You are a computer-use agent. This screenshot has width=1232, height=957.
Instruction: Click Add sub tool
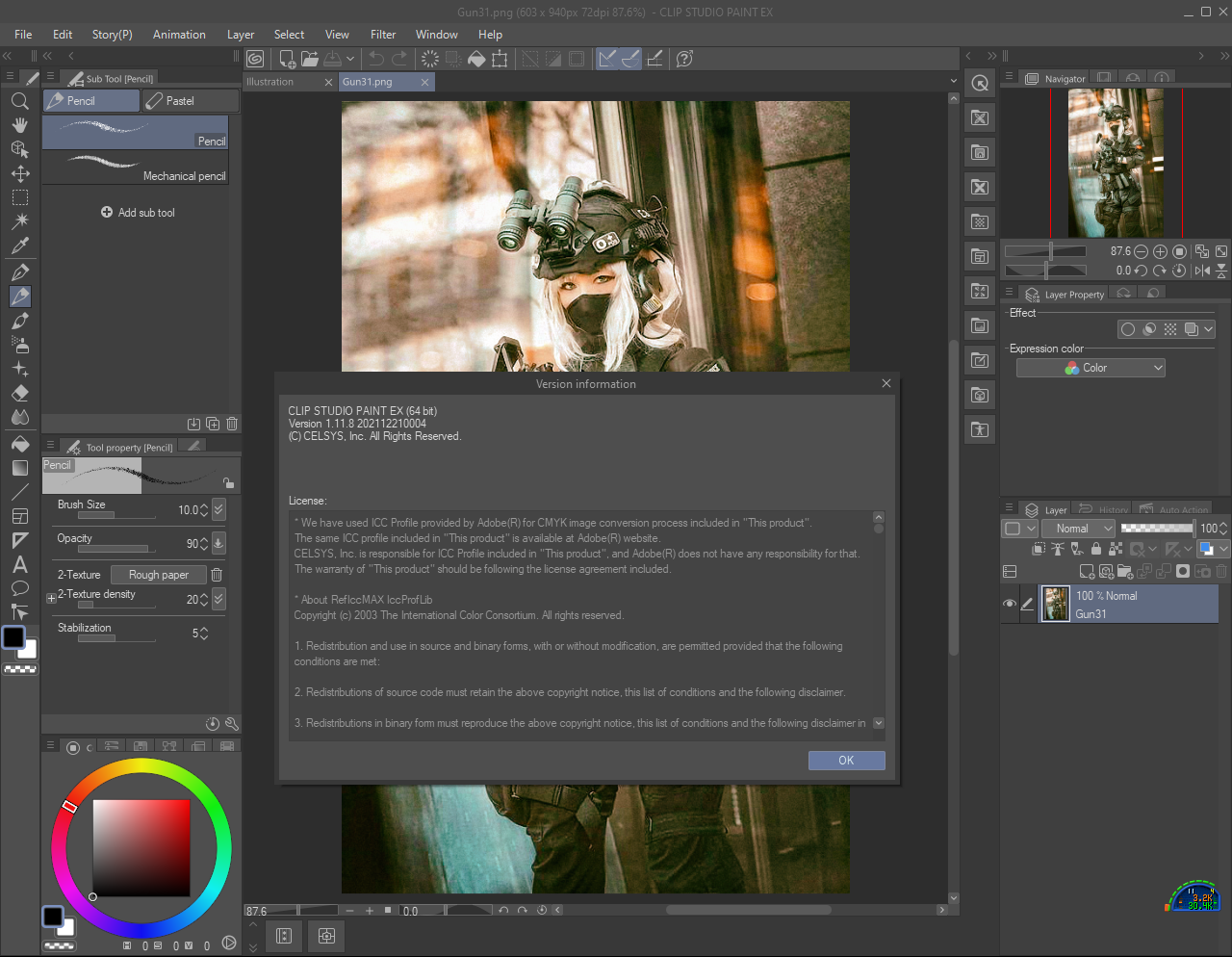(138, 213)
